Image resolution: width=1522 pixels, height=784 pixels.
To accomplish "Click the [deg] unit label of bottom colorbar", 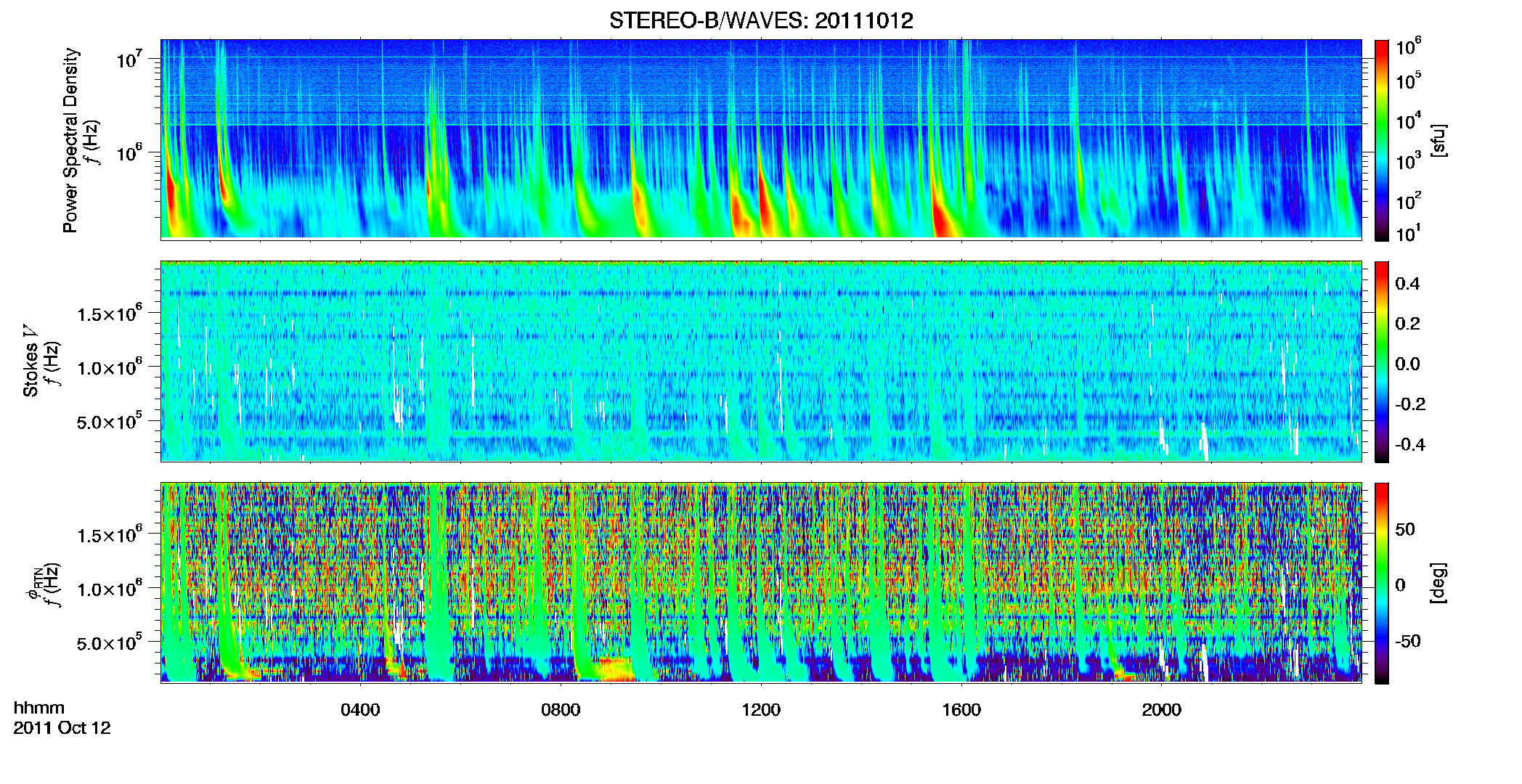I will click(x=1438, y=583).
